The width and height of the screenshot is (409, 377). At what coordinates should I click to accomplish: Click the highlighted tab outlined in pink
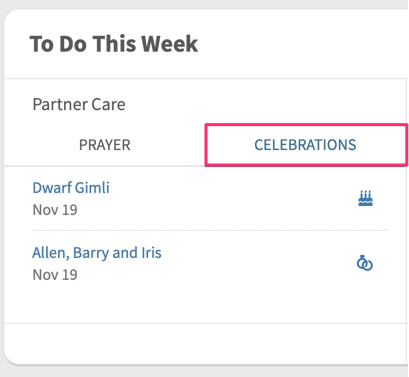tap(305, 145)
